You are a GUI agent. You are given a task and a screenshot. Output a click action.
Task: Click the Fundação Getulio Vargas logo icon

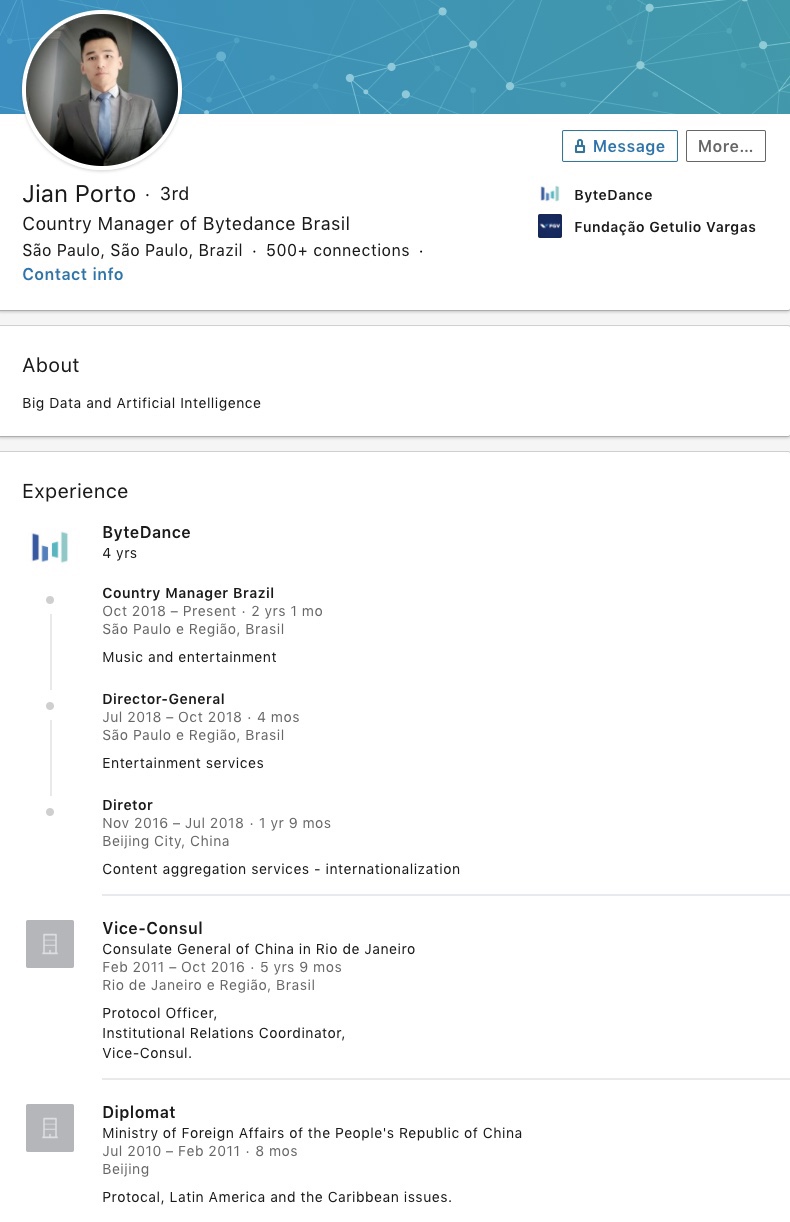[x=550, y=227]
